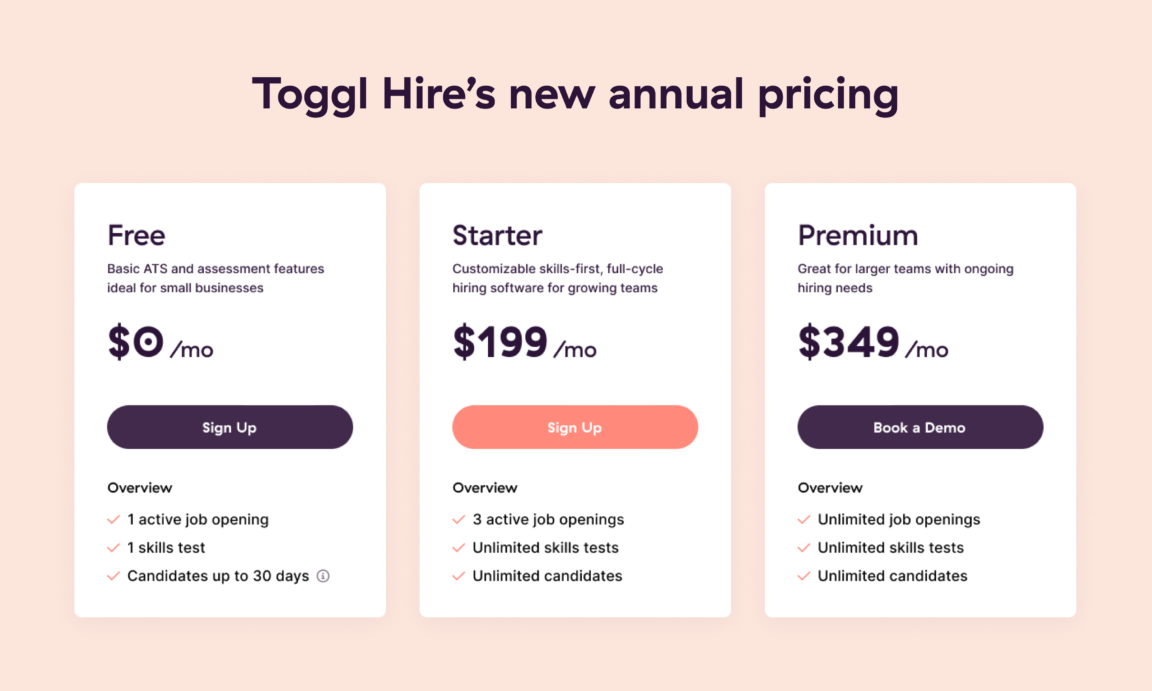Click Book a Demo on the Premium plan
Image resolution: width=1152 pixels, height=691 pixels.
920,427
